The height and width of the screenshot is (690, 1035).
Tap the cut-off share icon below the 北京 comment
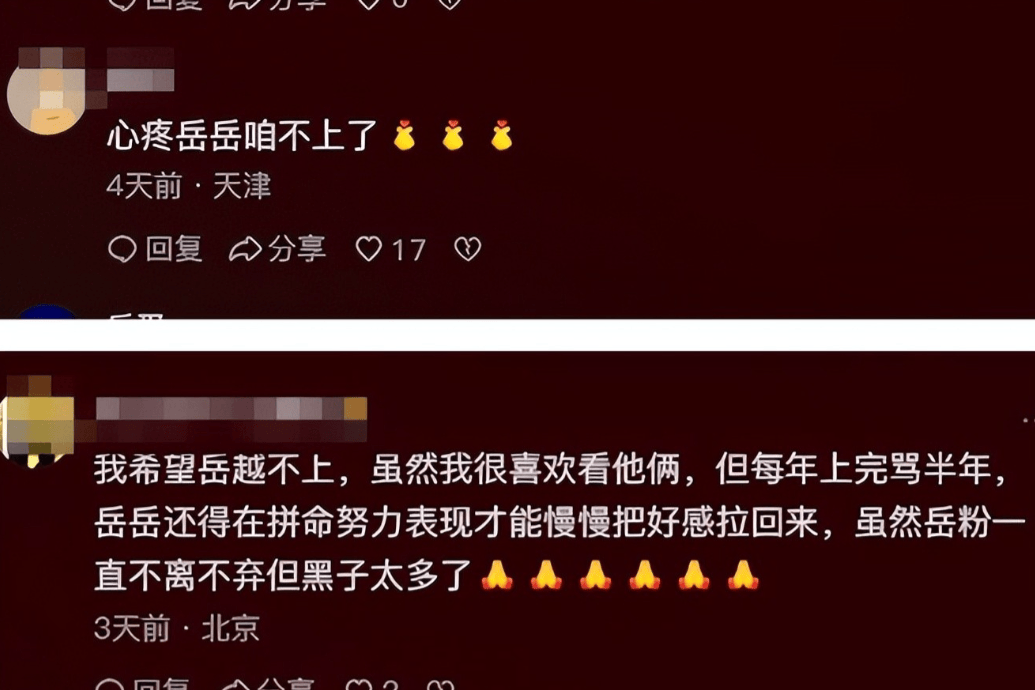point(235,684)
